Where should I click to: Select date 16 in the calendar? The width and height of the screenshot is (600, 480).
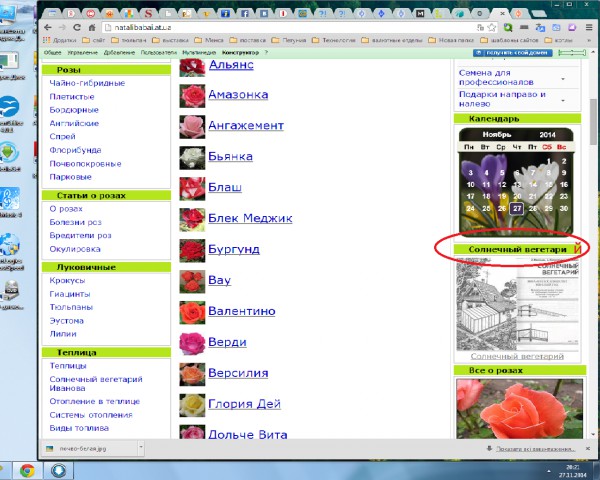[x=564, y=184]
